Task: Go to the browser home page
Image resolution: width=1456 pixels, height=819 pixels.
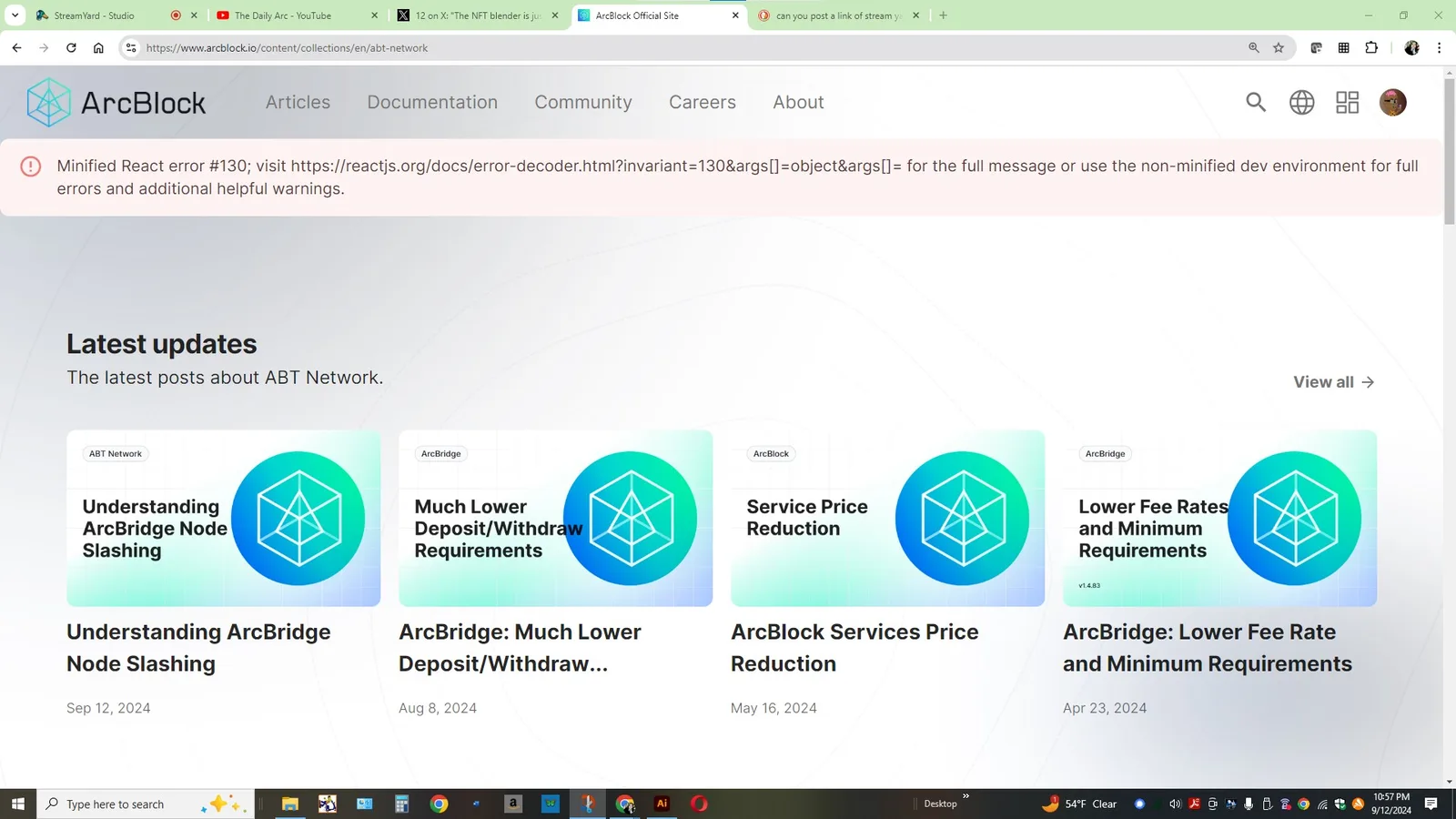Action: point(98,47)
